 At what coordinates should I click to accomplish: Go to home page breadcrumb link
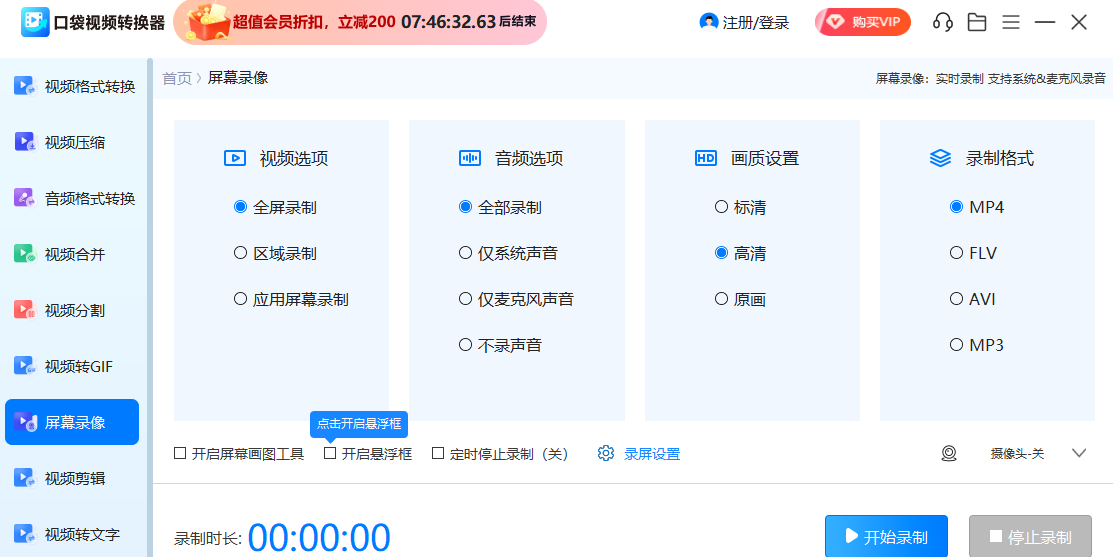tap(177, 78)
